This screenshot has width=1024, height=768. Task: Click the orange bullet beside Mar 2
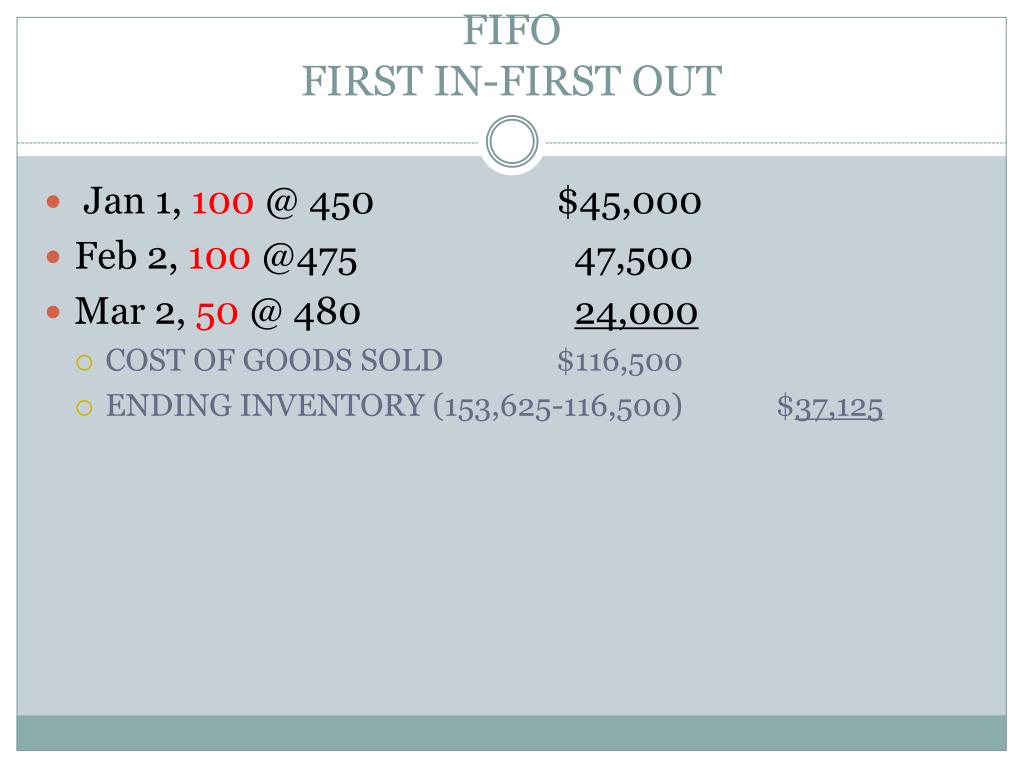(x=54, y=313)
